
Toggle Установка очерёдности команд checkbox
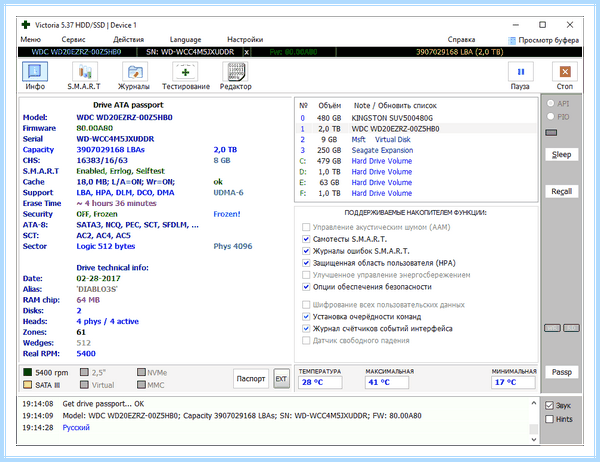[x=306, y=317]
